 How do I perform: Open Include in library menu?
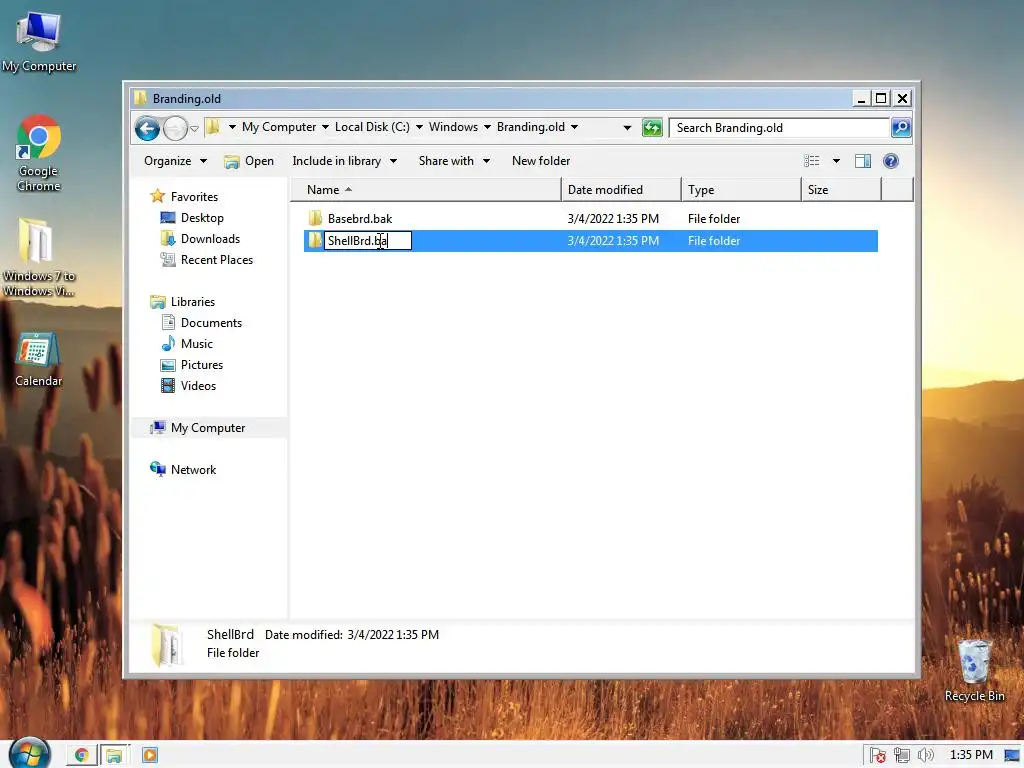344,161
